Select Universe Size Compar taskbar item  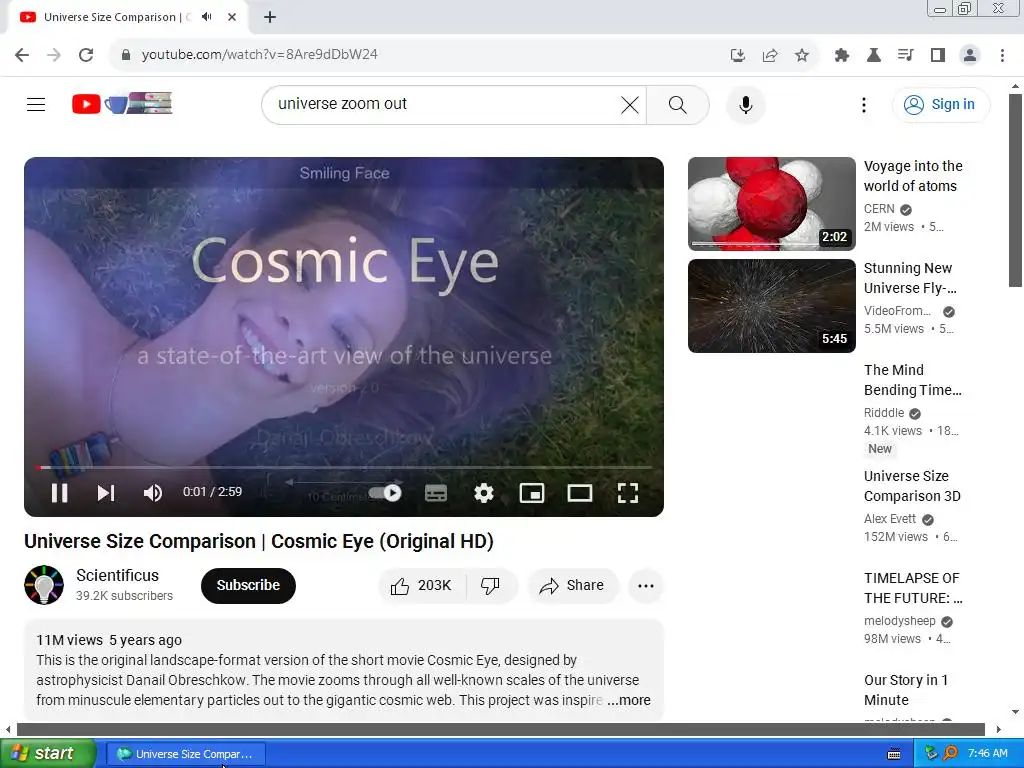click(186, 754)
